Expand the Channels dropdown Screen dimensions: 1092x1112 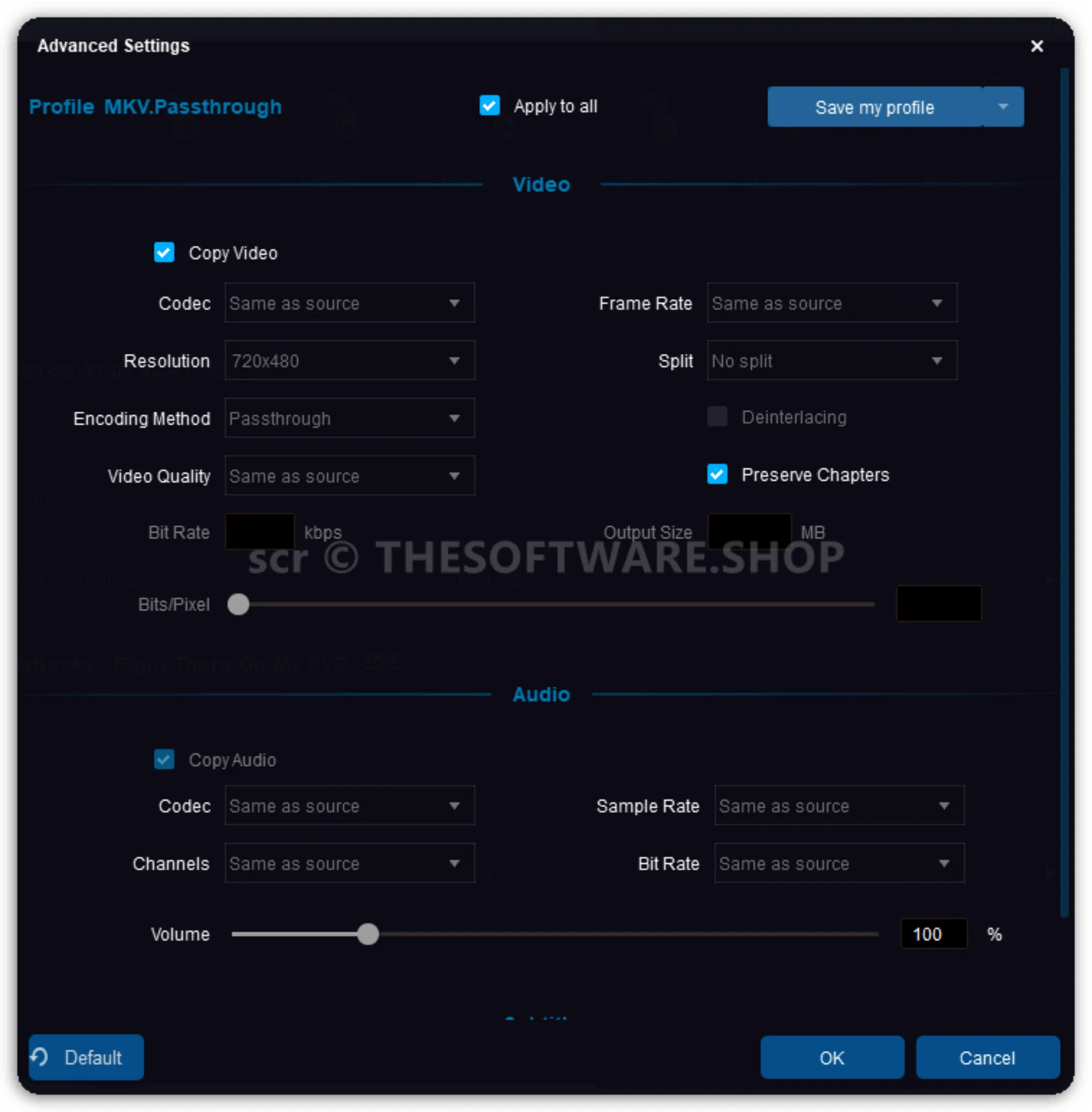pyautogui.click(x=349, y=863)
